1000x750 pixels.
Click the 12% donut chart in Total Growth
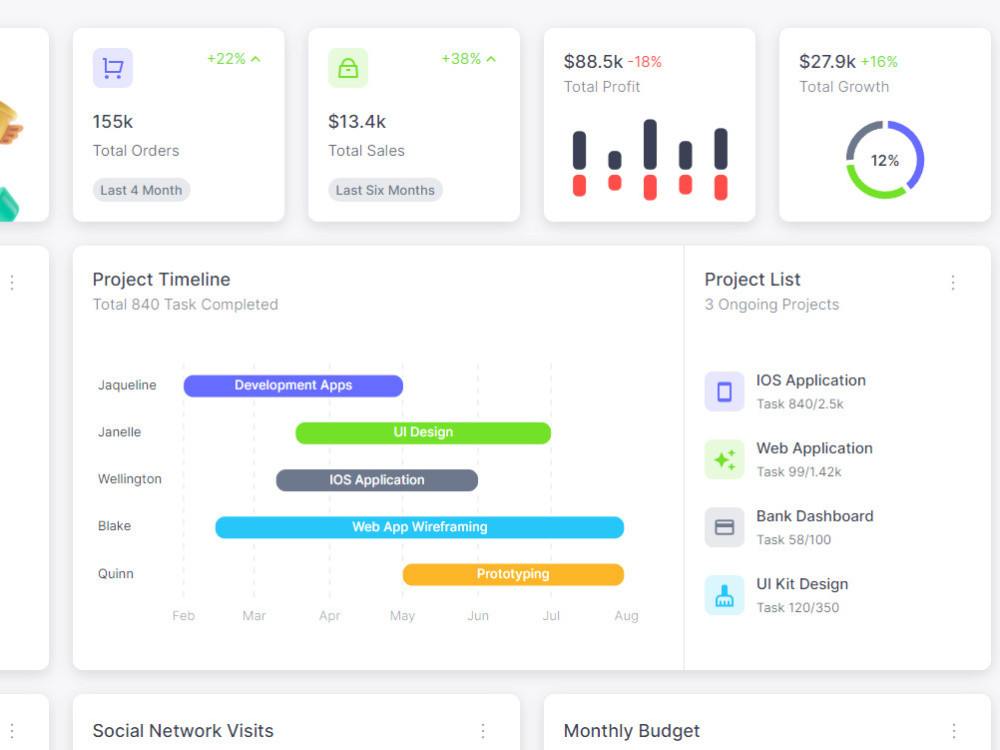pos(885,160)
